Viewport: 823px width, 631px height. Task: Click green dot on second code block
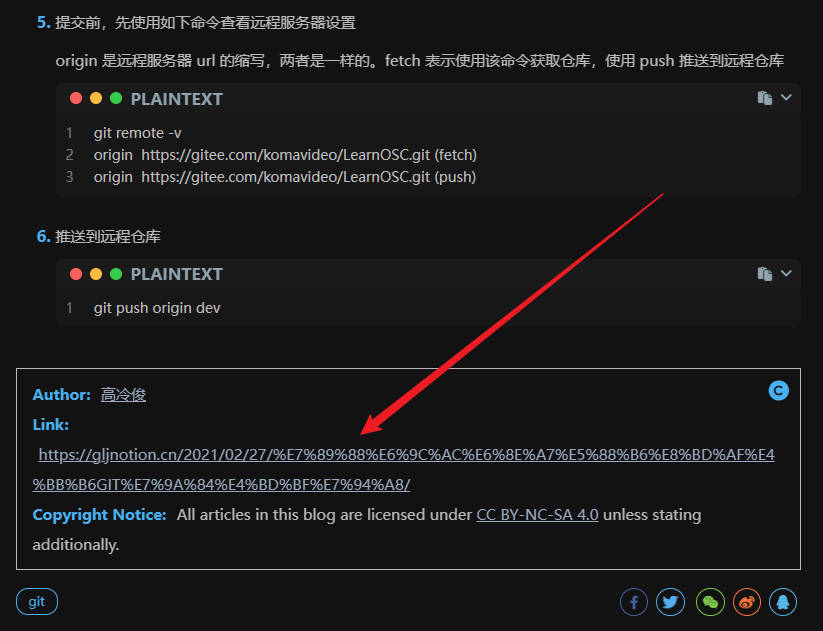pyautogui.click(x=116, y=274)
